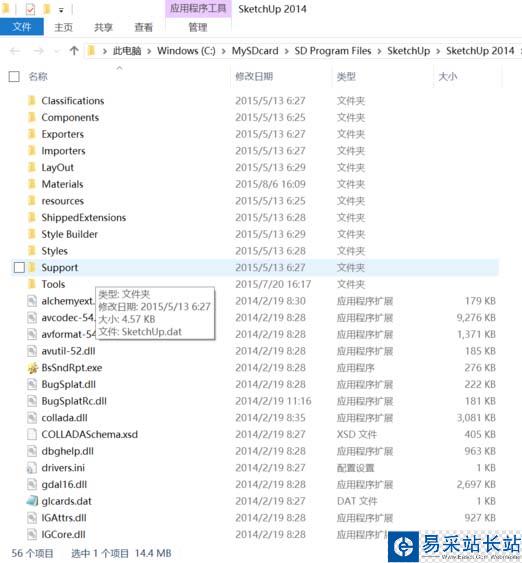Click SketchUp breadcrumb in address bar

tap(409, 51)
